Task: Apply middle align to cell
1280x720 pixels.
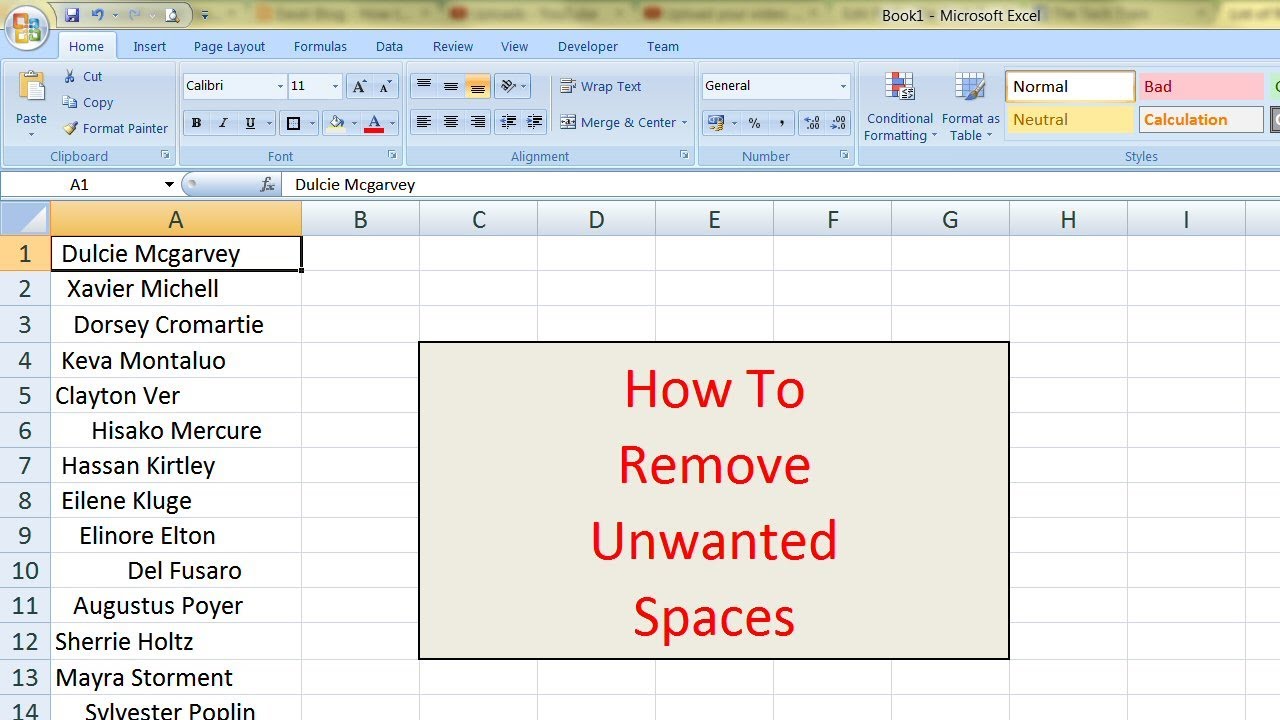Action: (451, 86)
